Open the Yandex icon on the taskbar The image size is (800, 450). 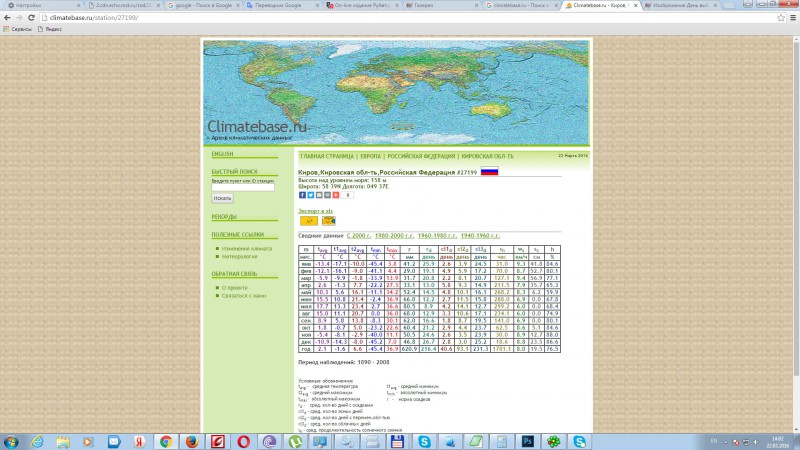[x=139, y=441]
